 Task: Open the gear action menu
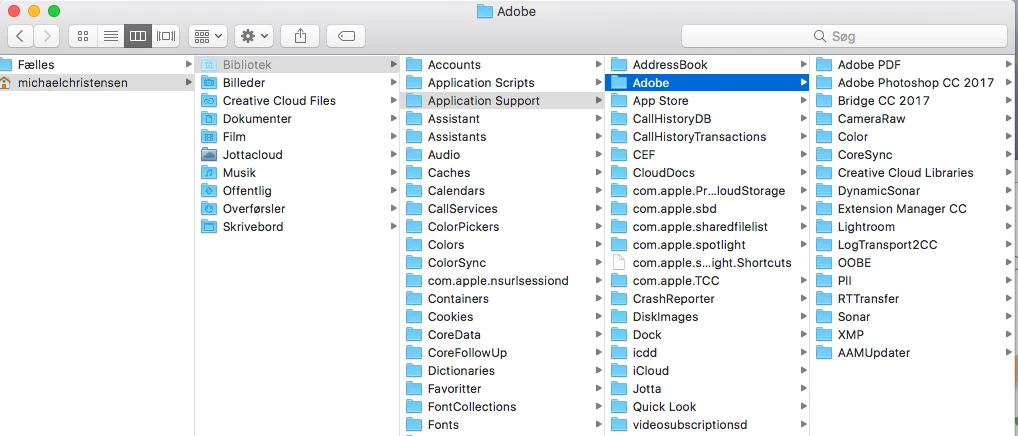pyautogui.click(x=254, y=36)
